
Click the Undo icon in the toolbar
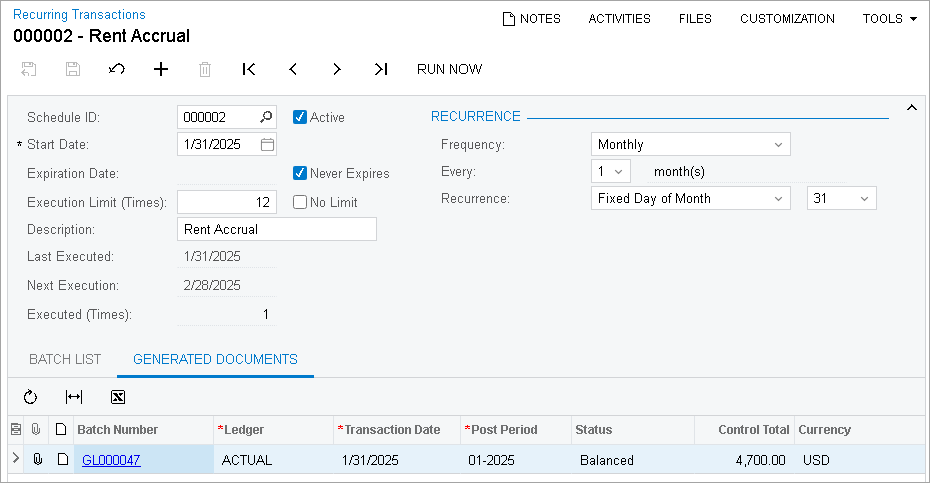[x=117, y=69]
